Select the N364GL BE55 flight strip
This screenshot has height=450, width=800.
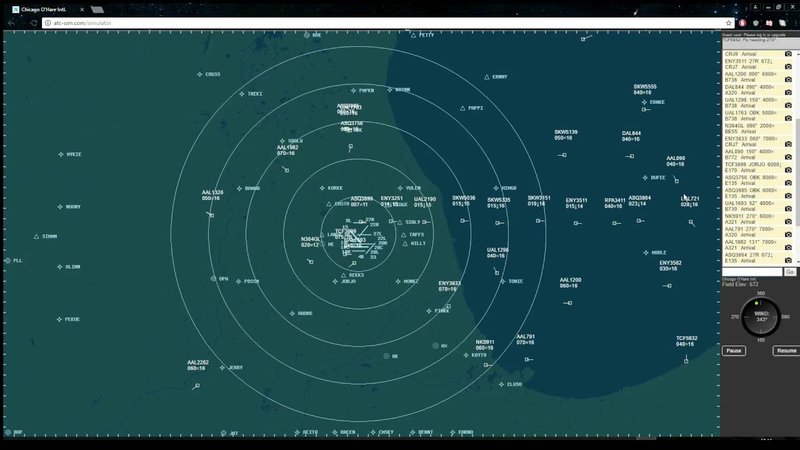[x=754, y=129]
